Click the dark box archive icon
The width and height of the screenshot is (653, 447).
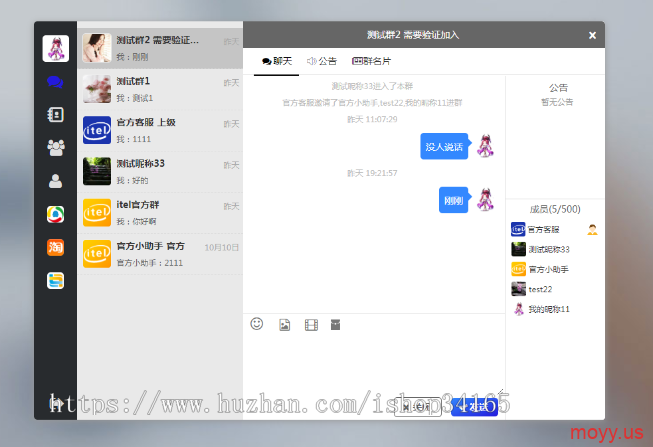[x=335, y=325]
